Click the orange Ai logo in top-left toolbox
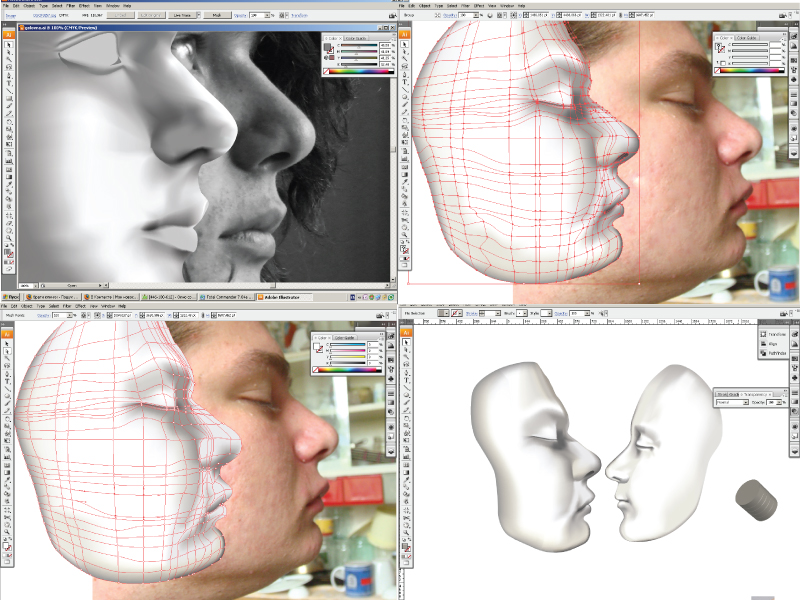This screenshot has width=800, height=600. (8, 33)
